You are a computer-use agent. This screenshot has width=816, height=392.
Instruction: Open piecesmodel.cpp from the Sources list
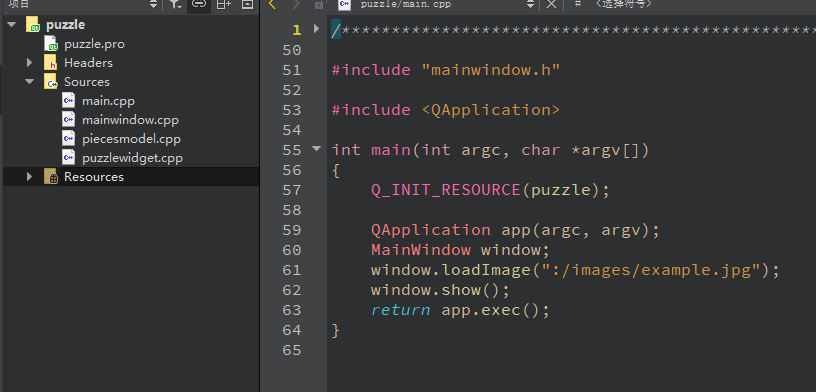[x=131, y=139]
